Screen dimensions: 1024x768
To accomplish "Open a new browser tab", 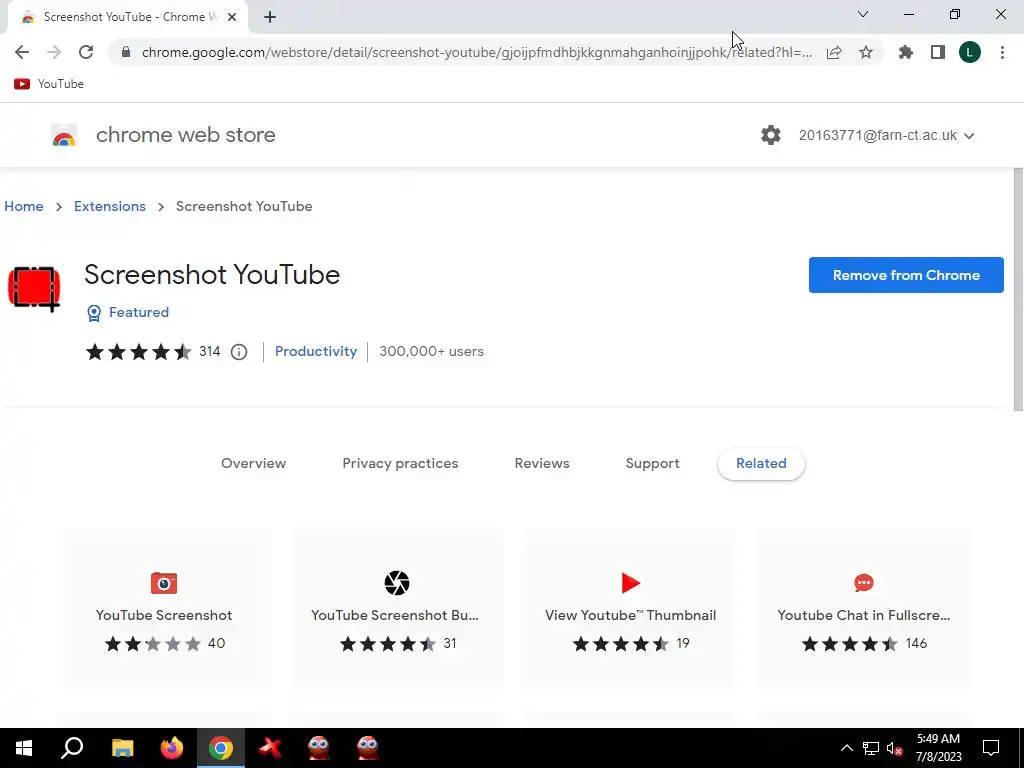I will pos(270,18).
